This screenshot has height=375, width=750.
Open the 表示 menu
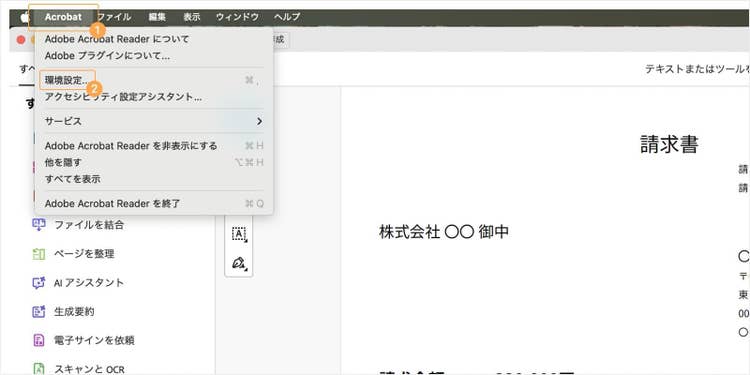click(x=192, y=17)
